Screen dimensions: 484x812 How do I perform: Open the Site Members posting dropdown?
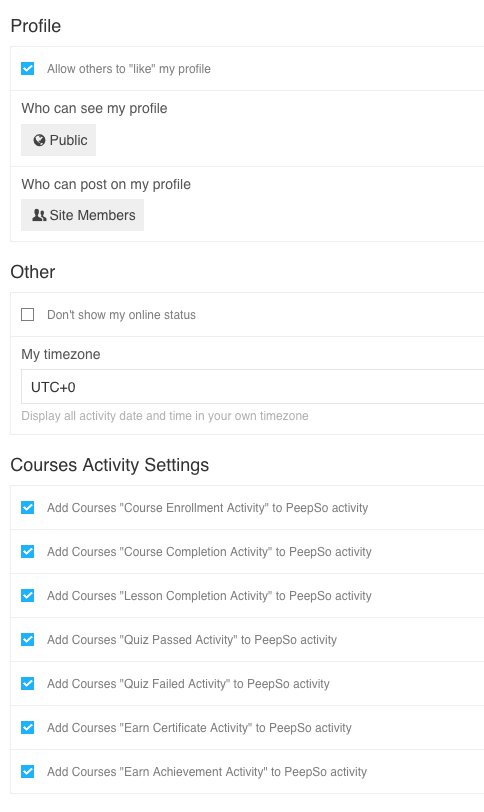[x=82, y=215]
